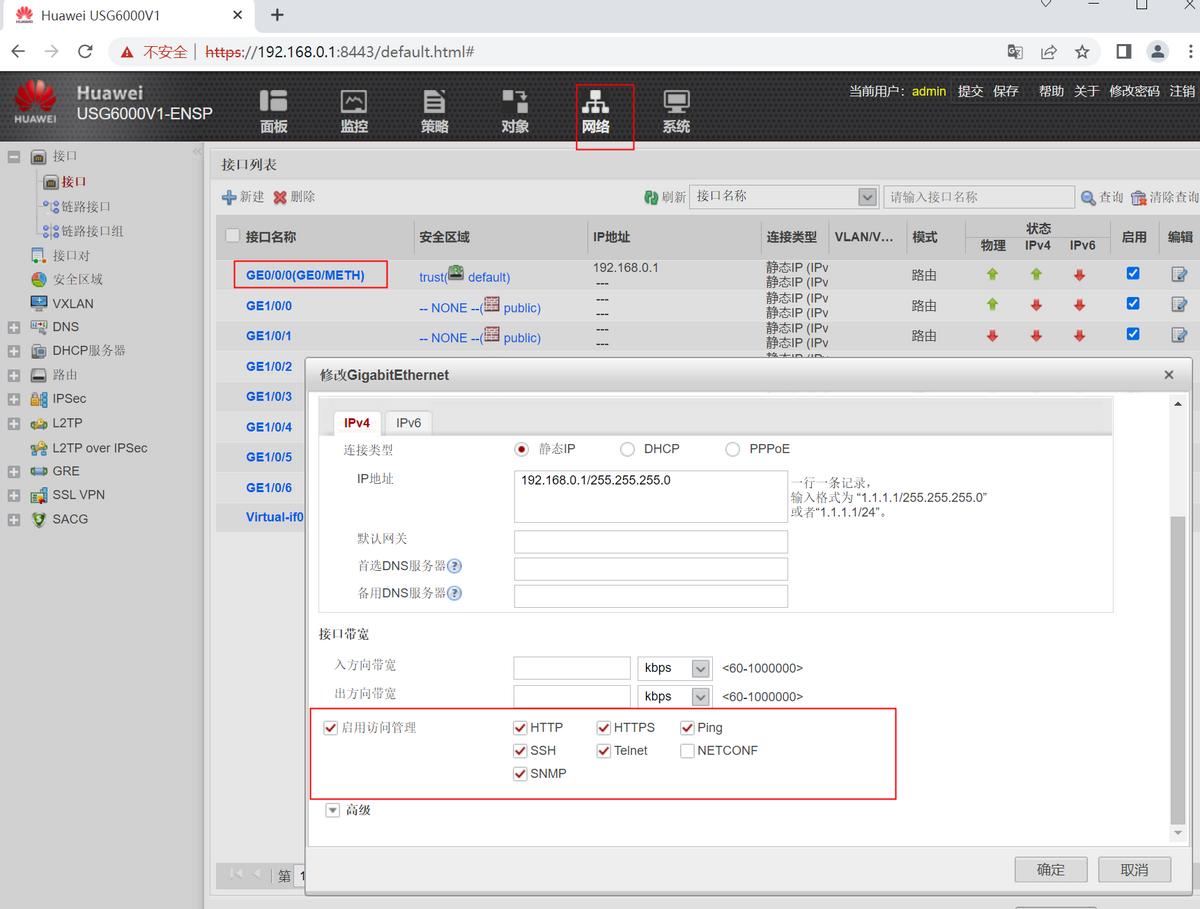Open the 入方向带宽 kbps unit dropdown

(701, 668)
